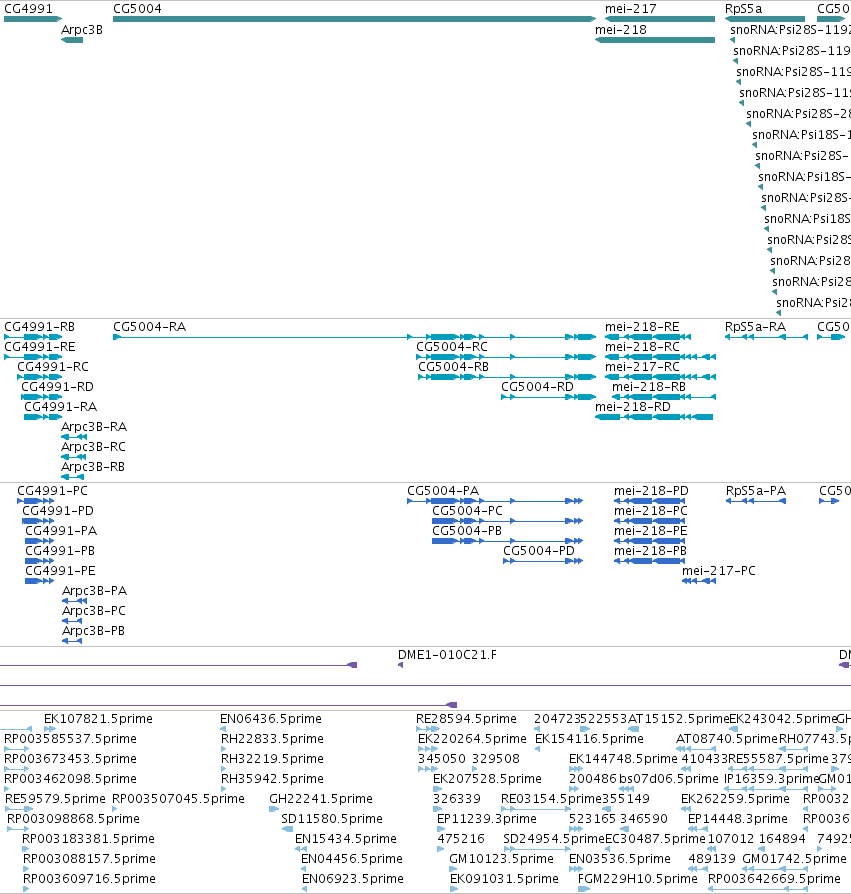Click the RpS5a gene label

743,9
